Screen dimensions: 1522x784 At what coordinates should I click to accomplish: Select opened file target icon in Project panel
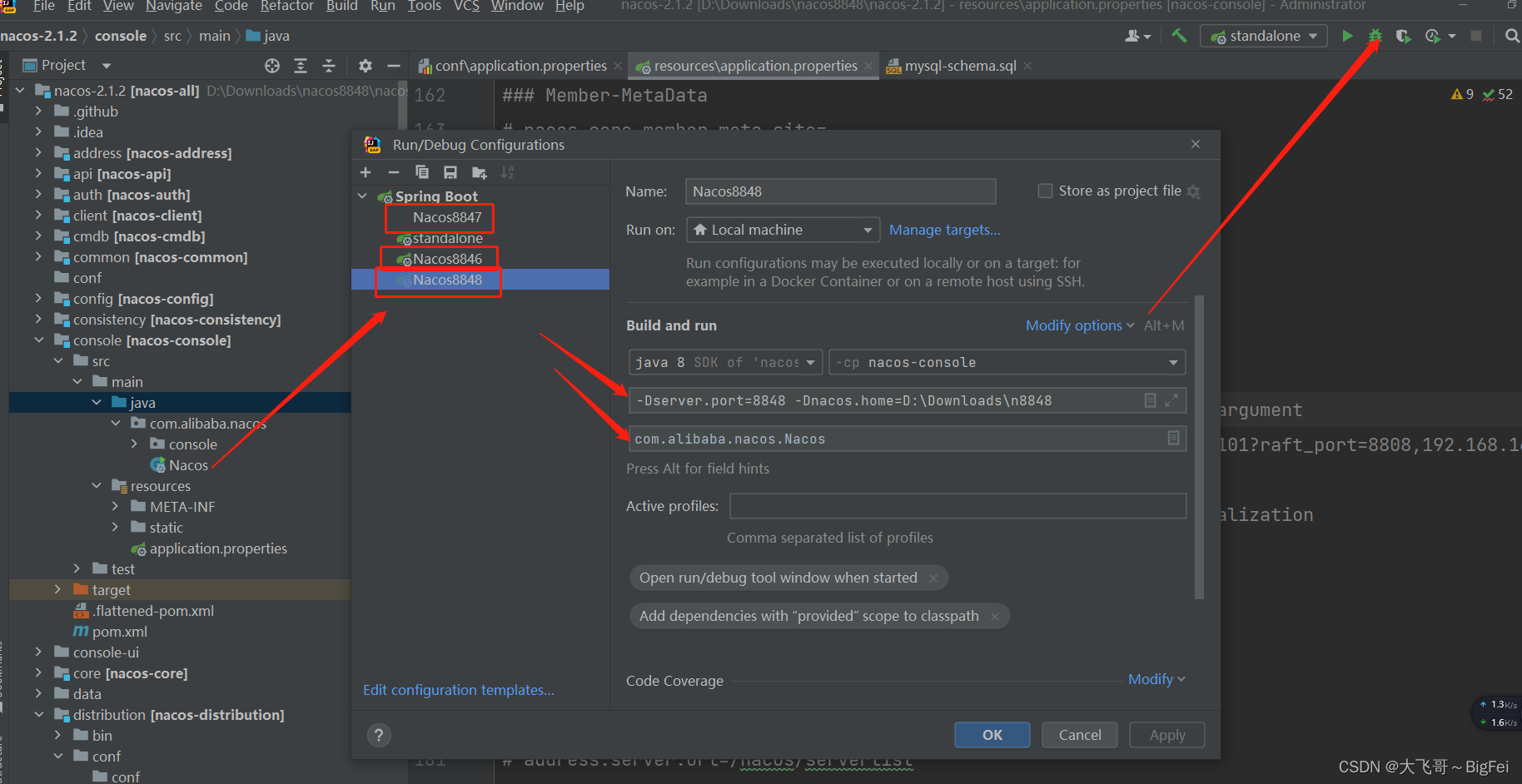pyautogui.click(x=272, y=66)
